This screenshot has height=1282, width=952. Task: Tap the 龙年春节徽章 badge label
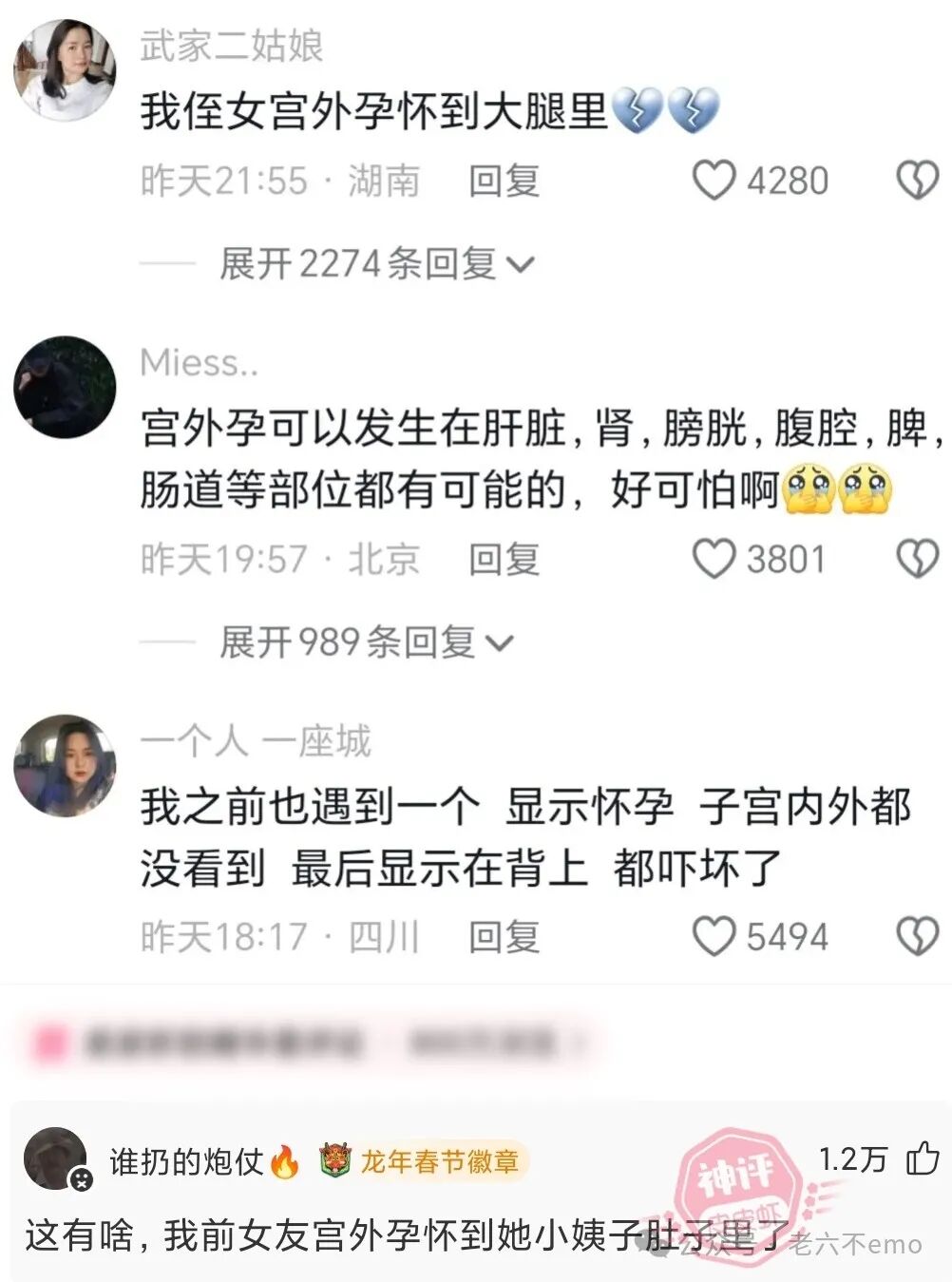(440, 1160)
